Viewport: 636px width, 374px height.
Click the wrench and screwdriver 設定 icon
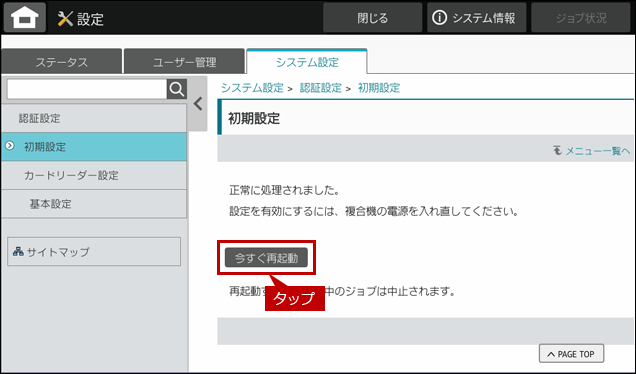tap(65, 18)
